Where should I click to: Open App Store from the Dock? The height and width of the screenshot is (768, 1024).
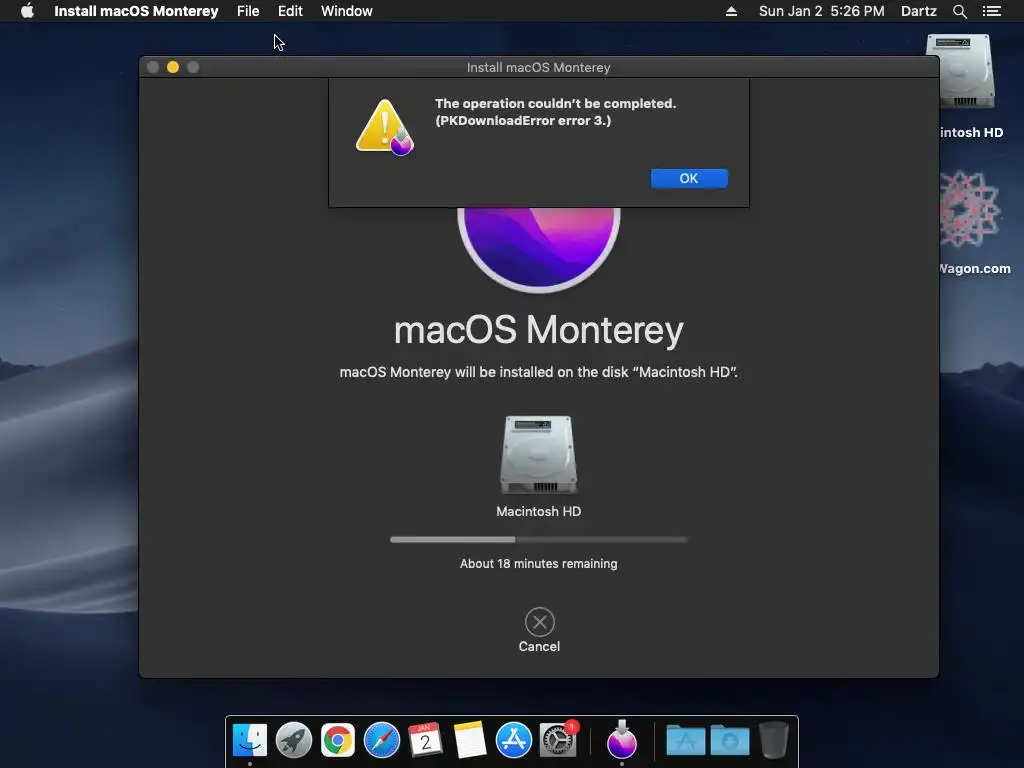(x=514, y=741)
